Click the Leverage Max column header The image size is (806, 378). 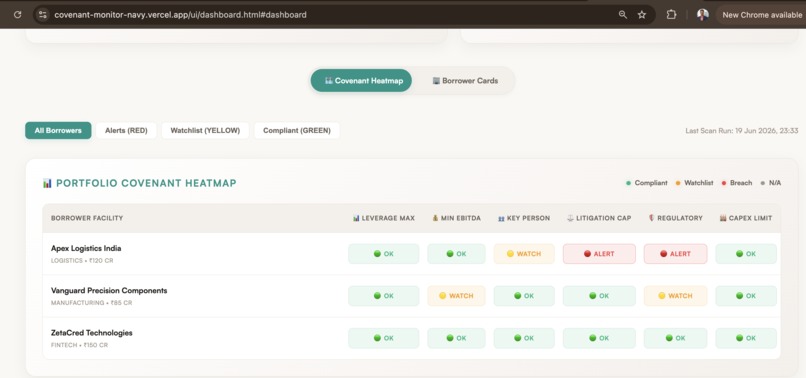[383, 218]
